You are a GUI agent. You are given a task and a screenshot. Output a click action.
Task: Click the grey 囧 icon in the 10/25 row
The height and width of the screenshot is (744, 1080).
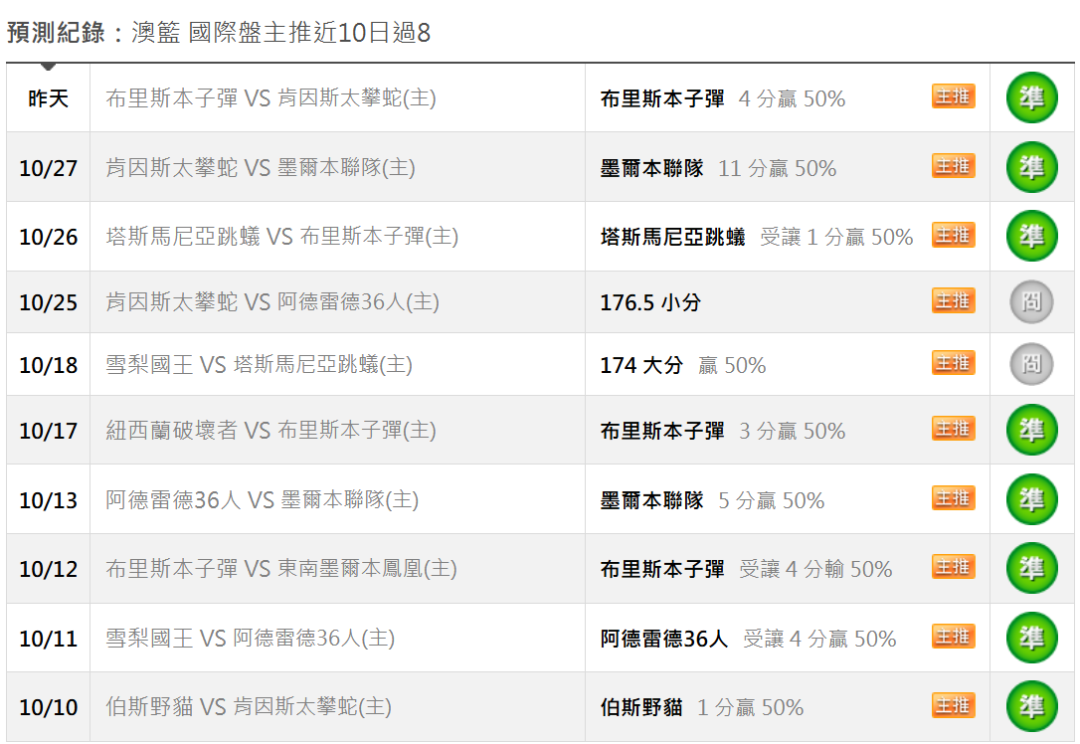coord(1031,302)
